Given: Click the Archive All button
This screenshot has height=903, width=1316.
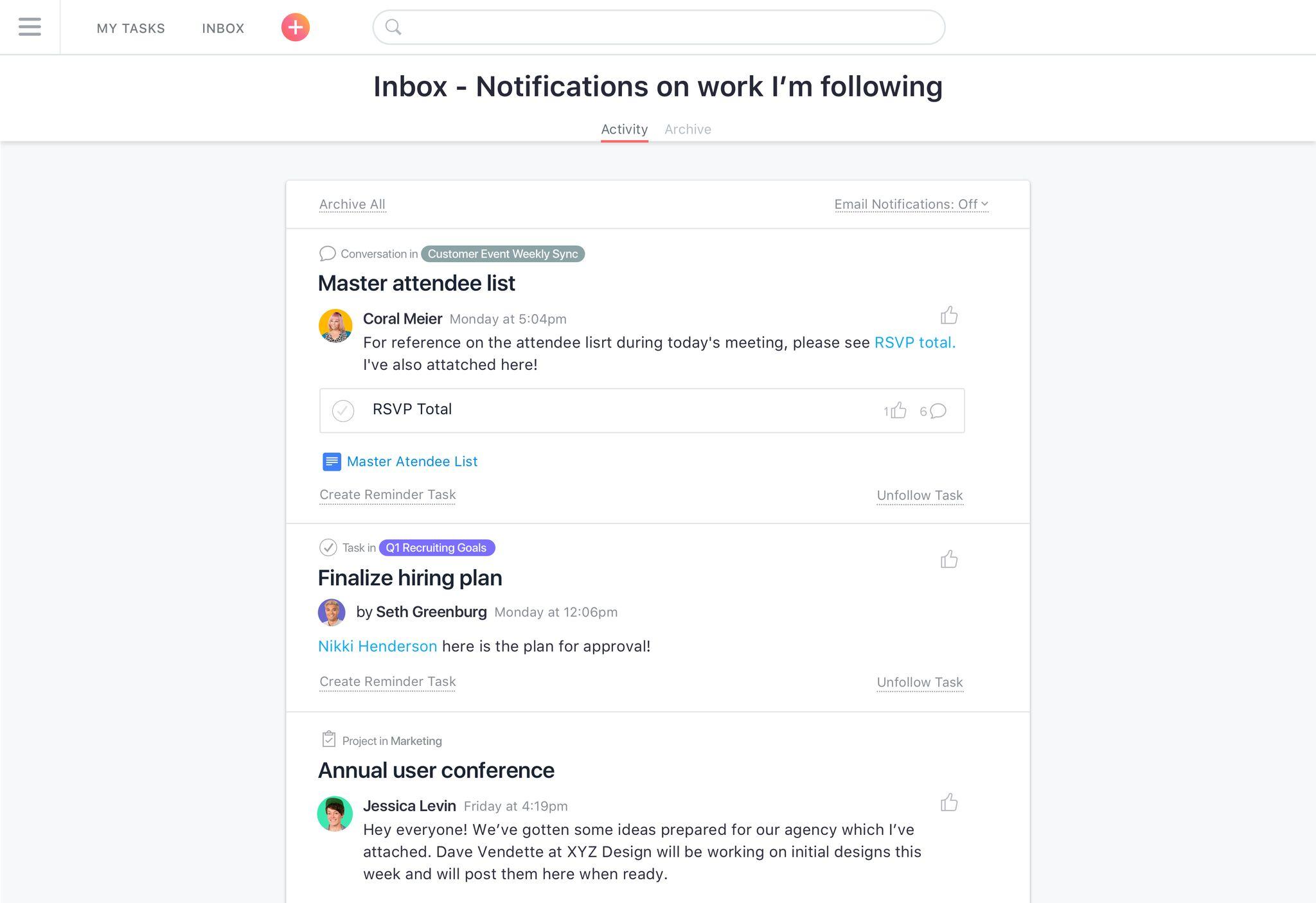Looking at the screenshot, I should 351,204.
